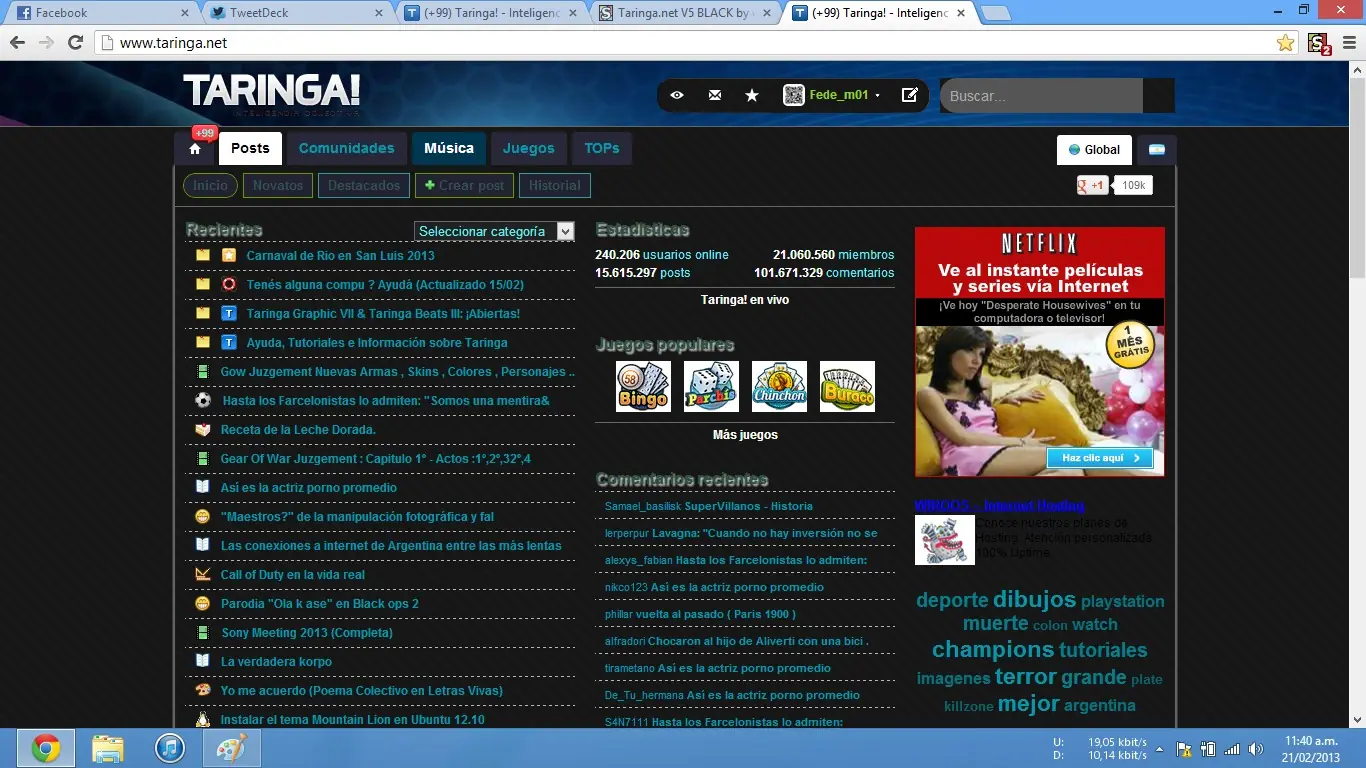
Task: Open 'Carnaval de Rio en San Luis 2013' post
Action: click(x=341, y=255)
